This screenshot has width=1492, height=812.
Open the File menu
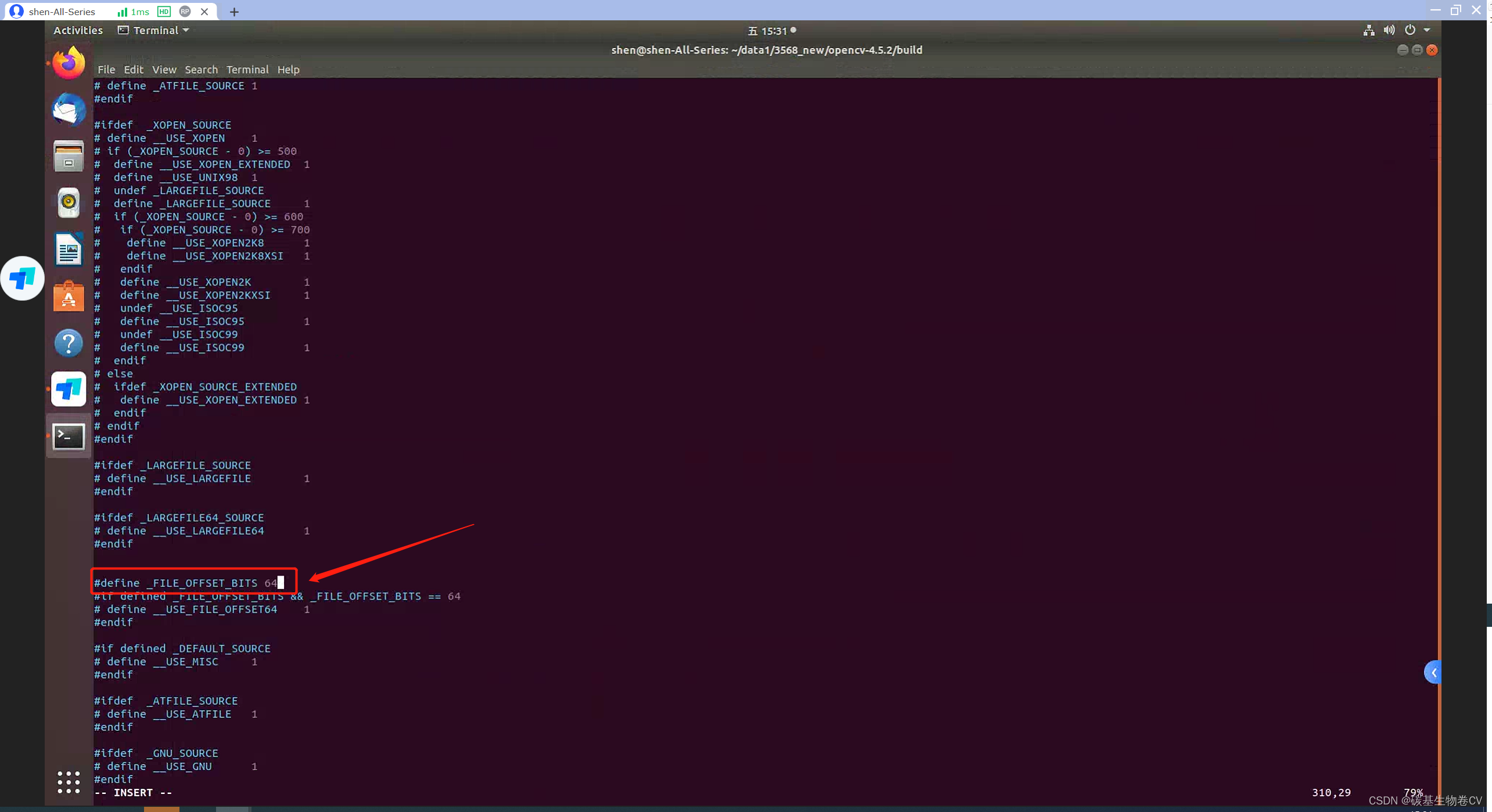point(106,69)
